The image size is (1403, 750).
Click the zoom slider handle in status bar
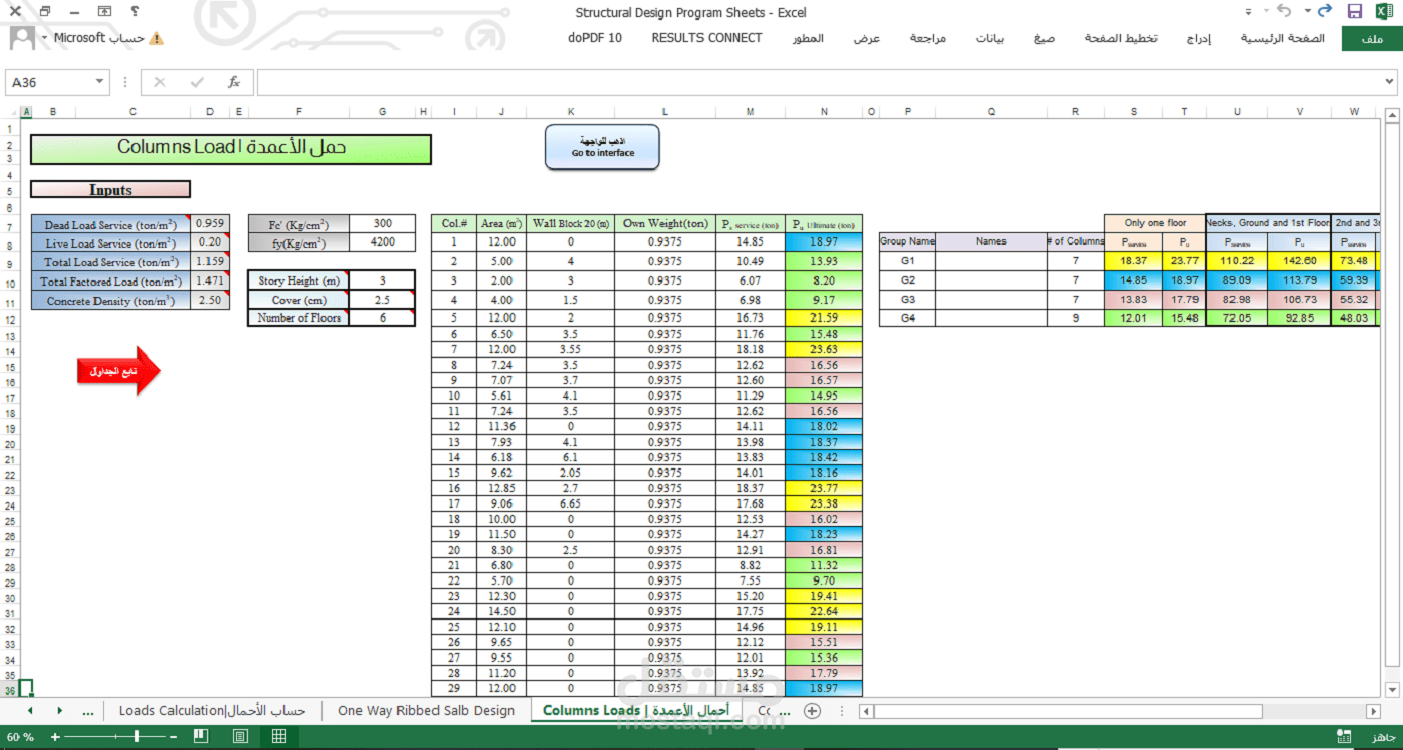[x=136, y=736]
